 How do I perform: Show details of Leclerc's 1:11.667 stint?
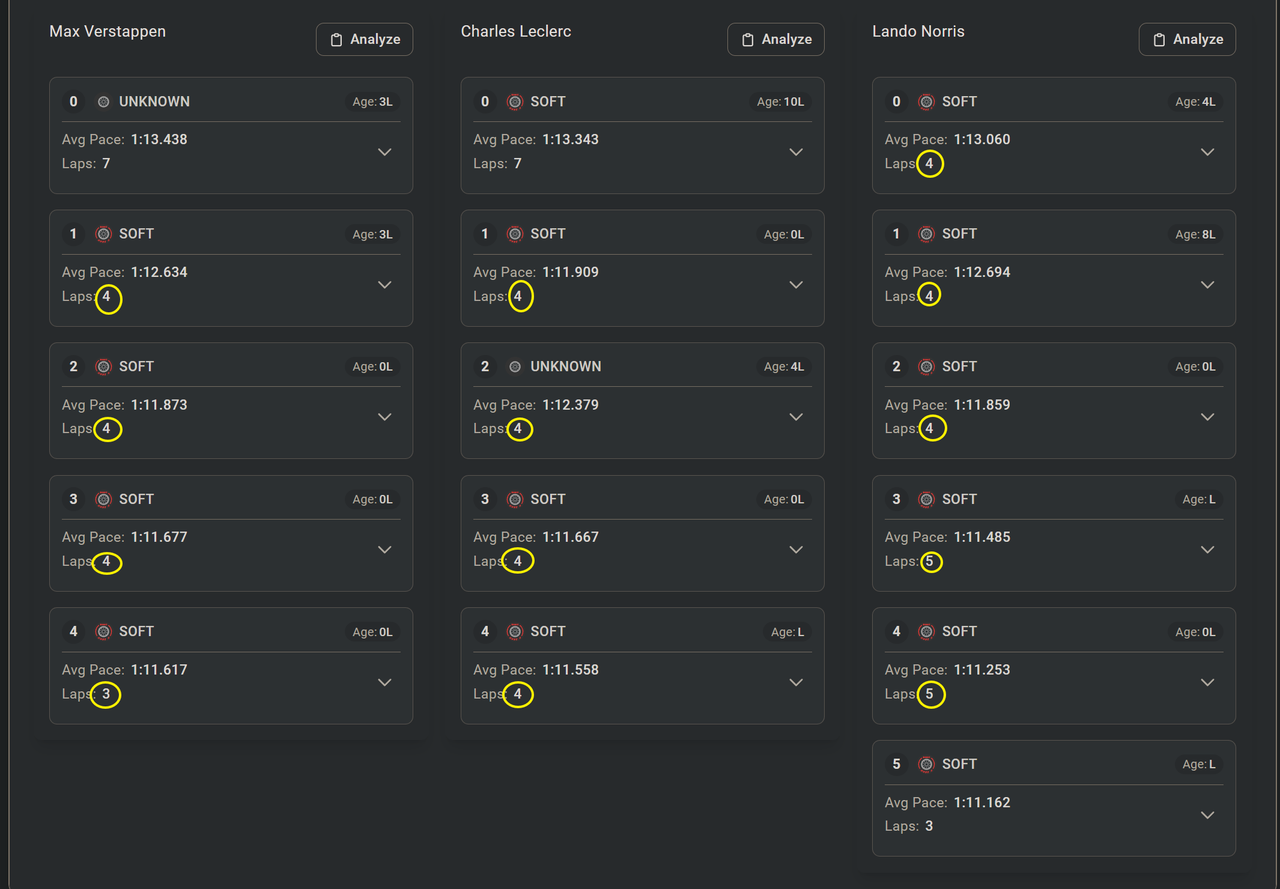point(796,549)
